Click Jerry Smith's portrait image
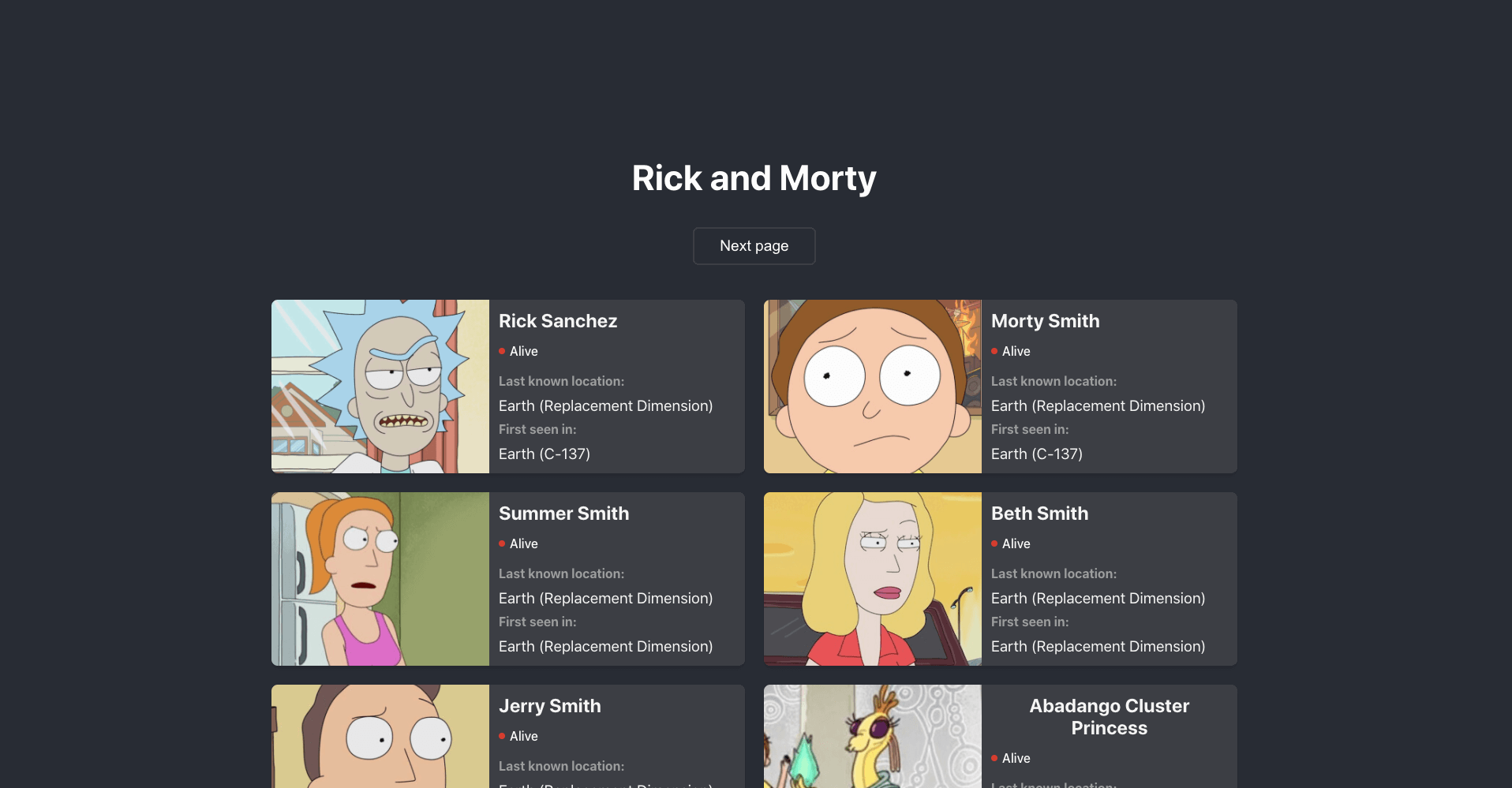This screenshot has height=788, width=1512. 380,737
